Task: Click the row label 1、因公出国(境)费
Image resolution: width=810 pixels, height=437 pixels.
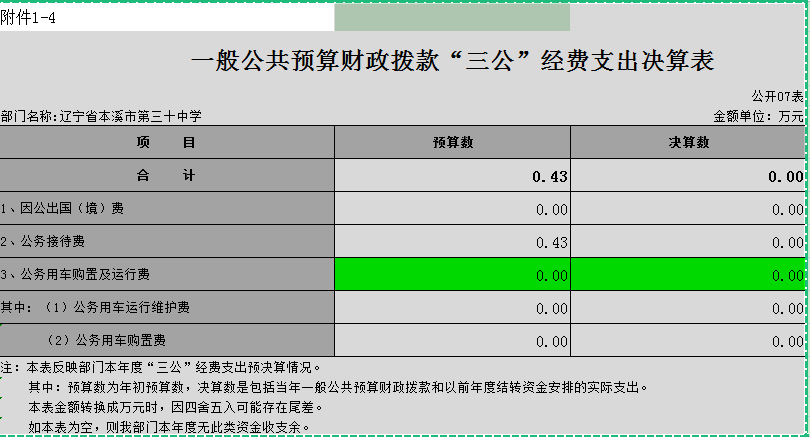Action: (167, 208)
